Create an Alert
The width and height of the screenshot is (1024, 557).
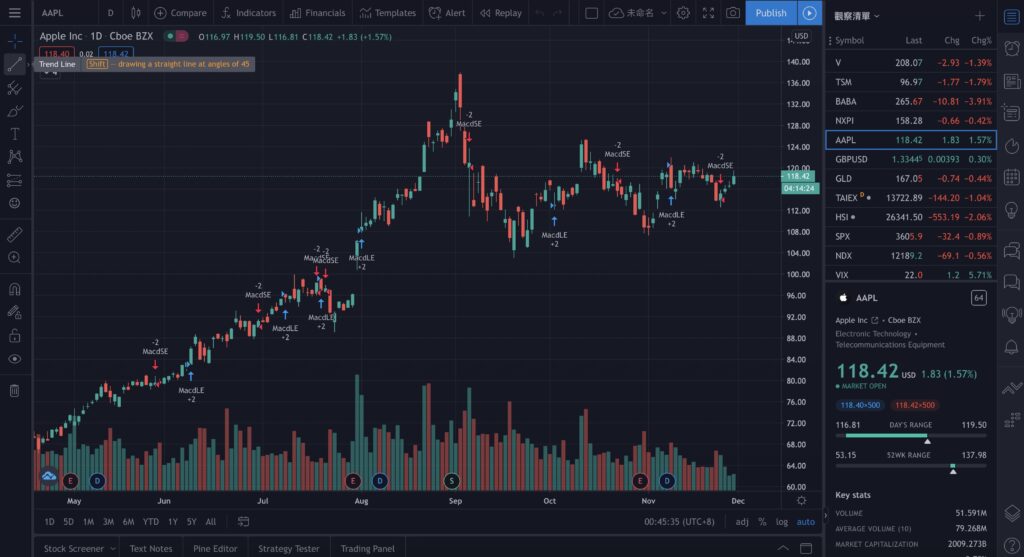(x=447, y=12)
